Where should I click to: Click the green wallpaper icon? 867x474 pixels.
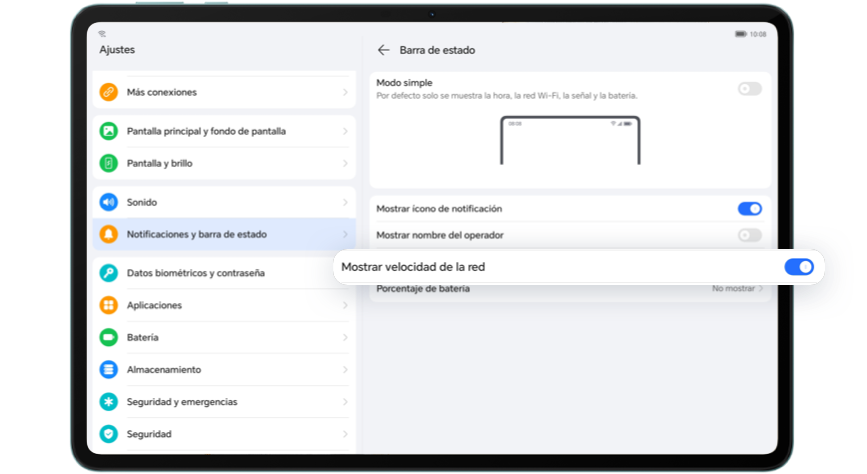coord(109,131)
